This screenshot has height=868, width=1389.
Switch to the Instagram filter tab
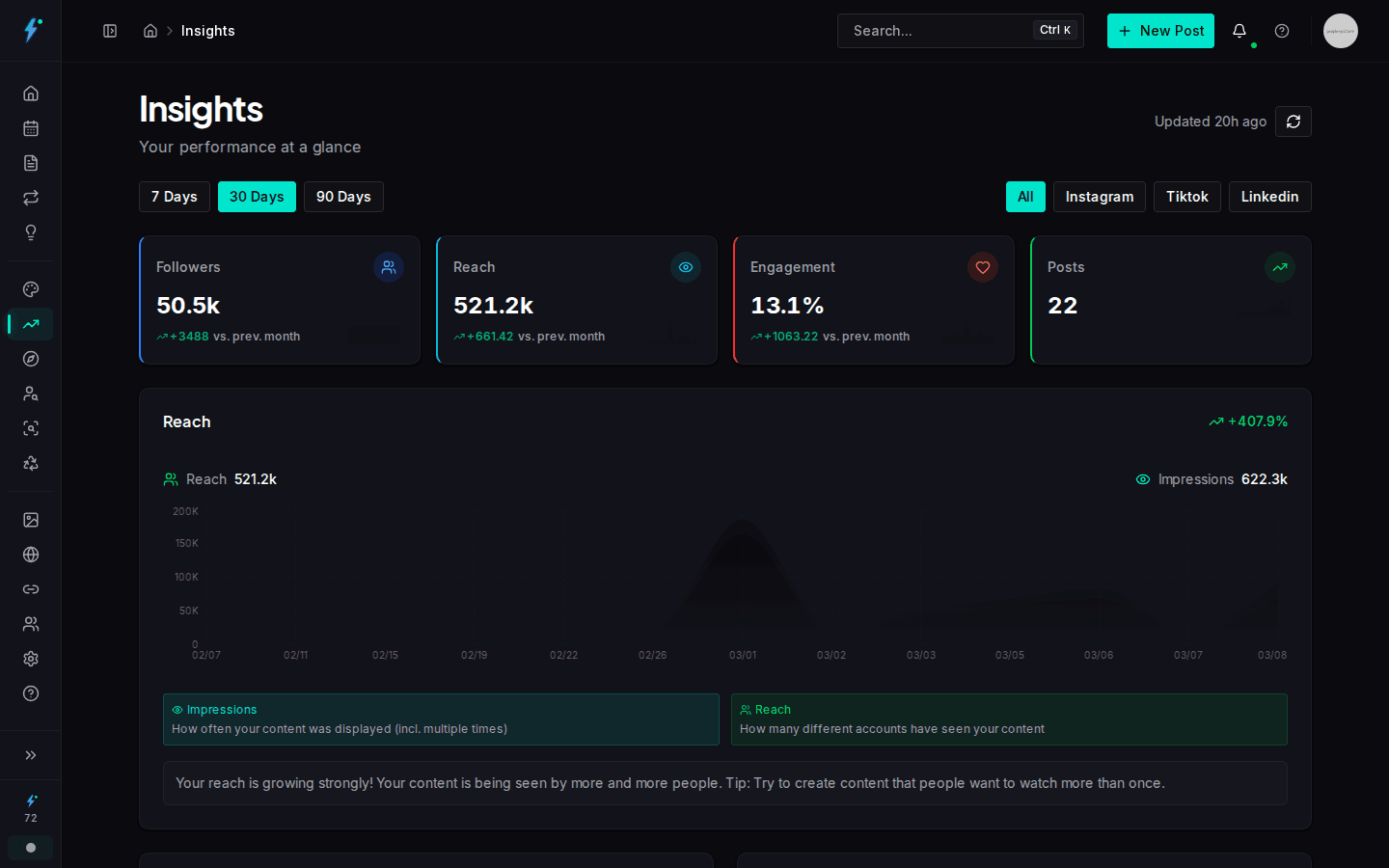click(x=1099, y=197)
